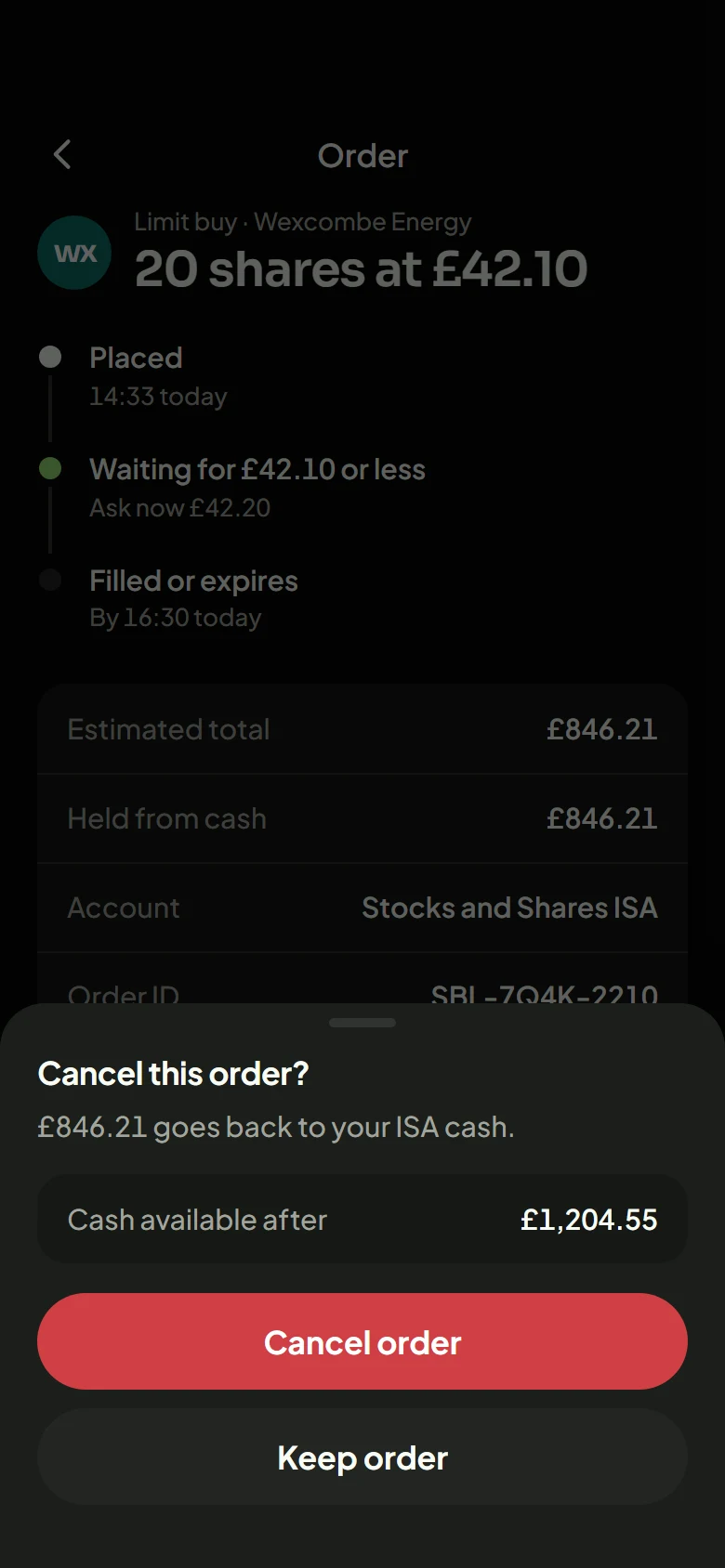This screenshot has height=1568, width=725.
Task: Open the Estimated total row
Action: tap(362, 729)
